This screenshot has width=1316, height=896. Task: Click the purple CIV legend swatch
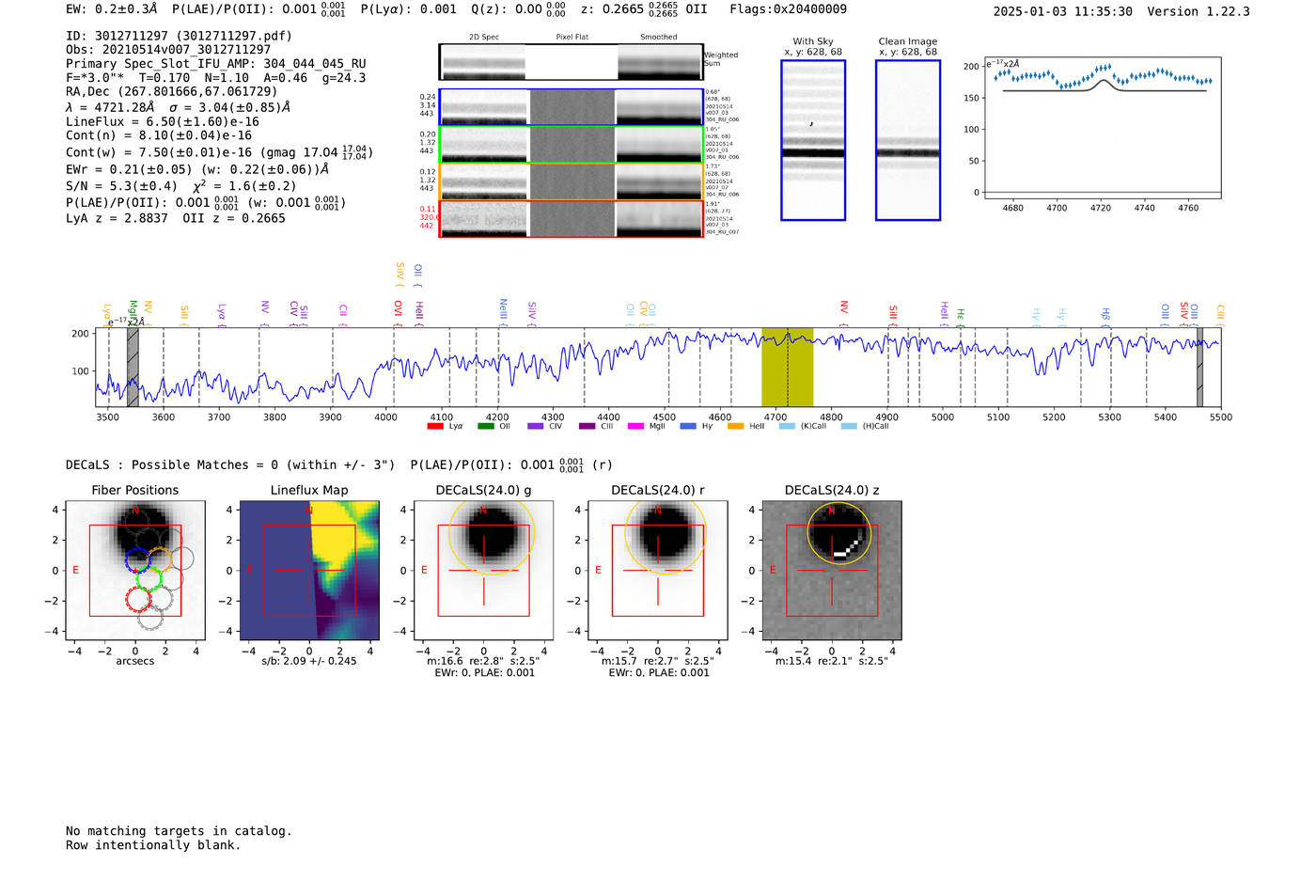[536, 426]
